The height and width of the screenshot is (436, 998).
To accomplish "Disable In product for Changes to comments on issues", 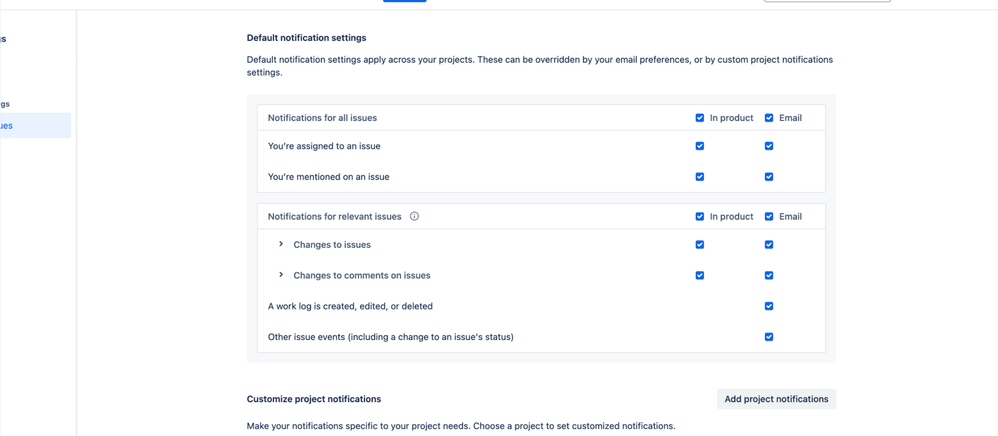I will pos(700,275).
